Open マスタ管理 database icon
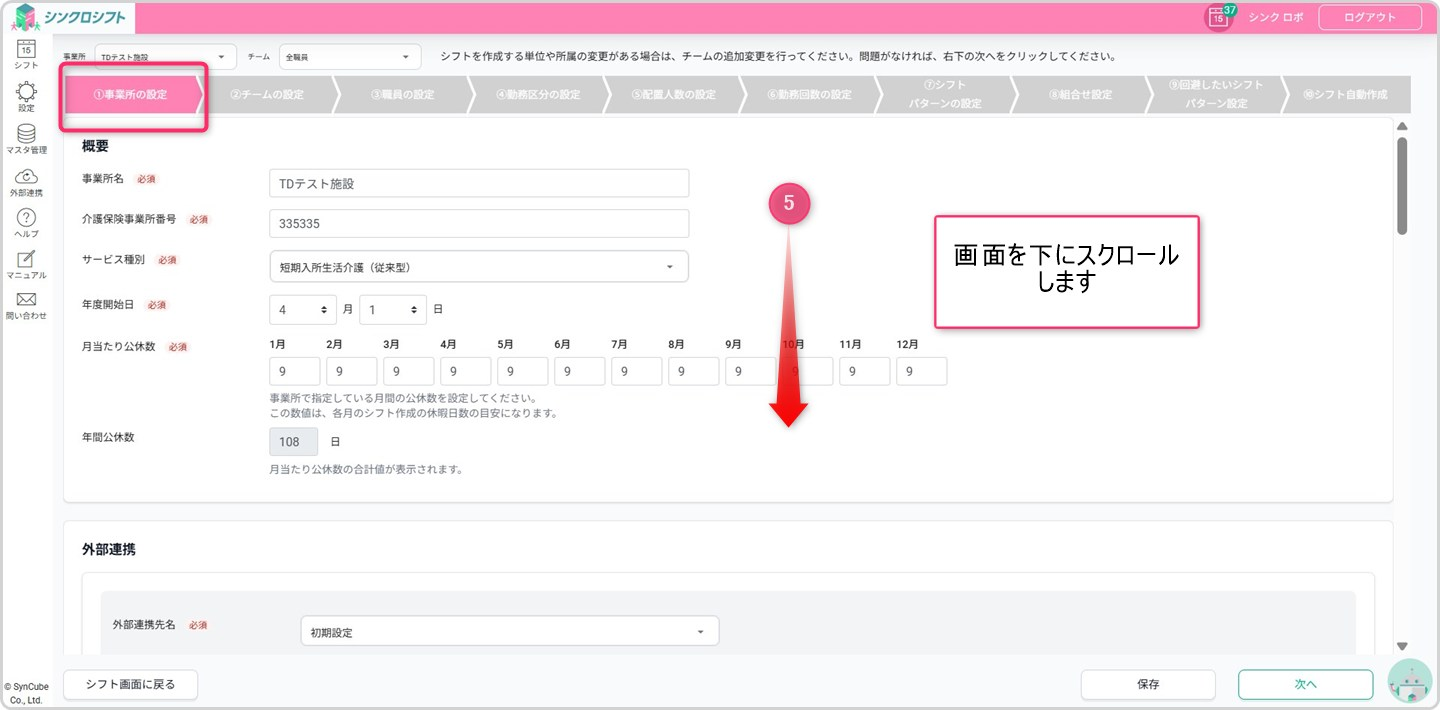Image resolution: width=1440 pixels, height=710 pixels. point(27,134)
